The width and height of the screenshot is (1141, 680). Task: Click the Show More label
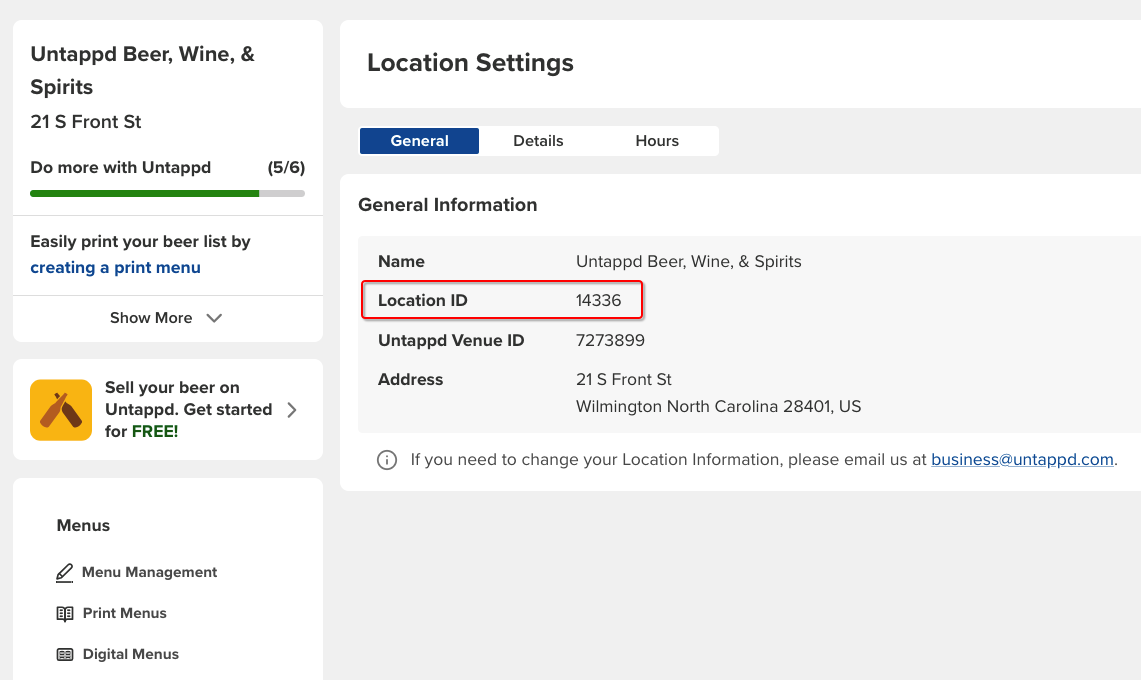click(151, 318)
